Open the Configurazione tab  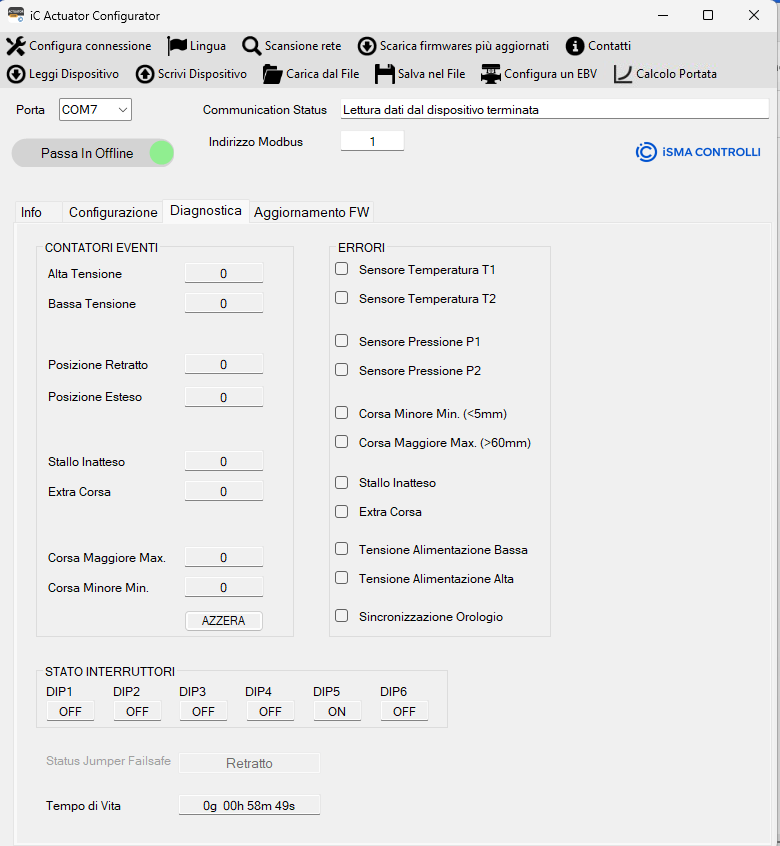113,213
